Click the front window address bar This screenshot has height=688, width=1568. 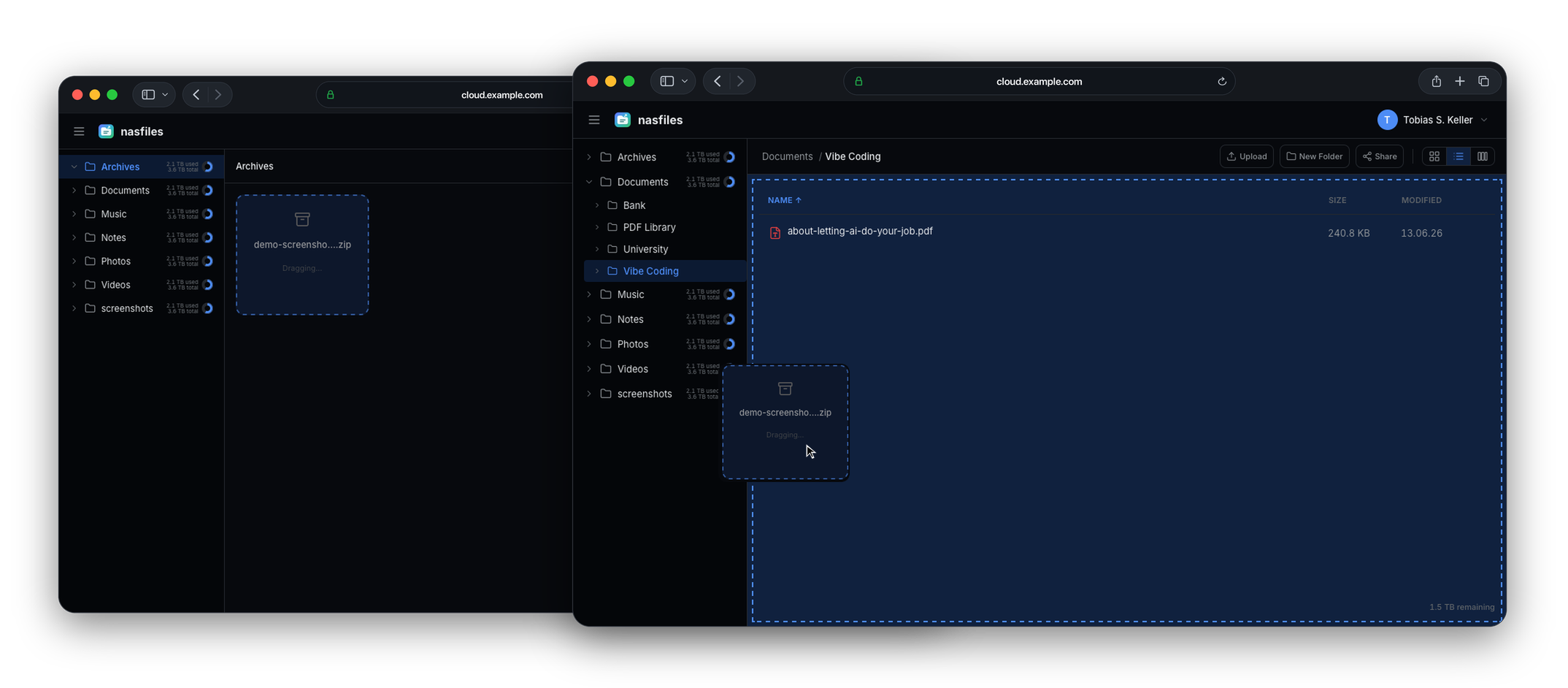coord(1039,81)
